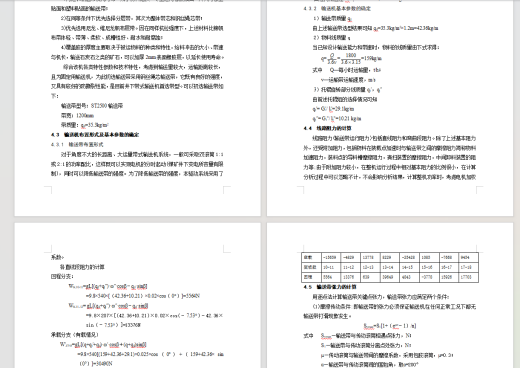Click the line defining v with unit m/s

348,80
